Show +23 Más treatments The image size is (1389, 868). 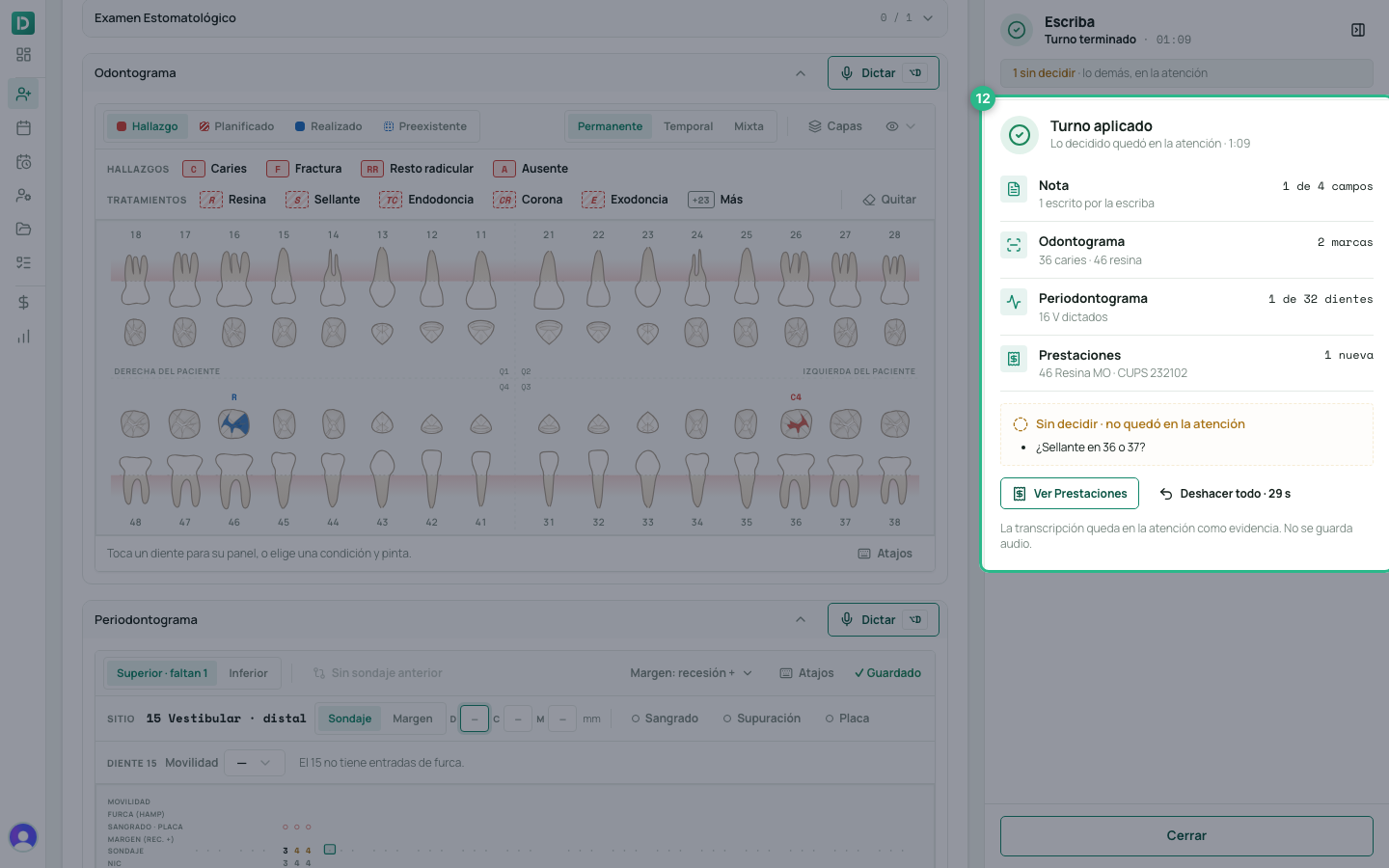pyautogui.click(x=716, y=200)
